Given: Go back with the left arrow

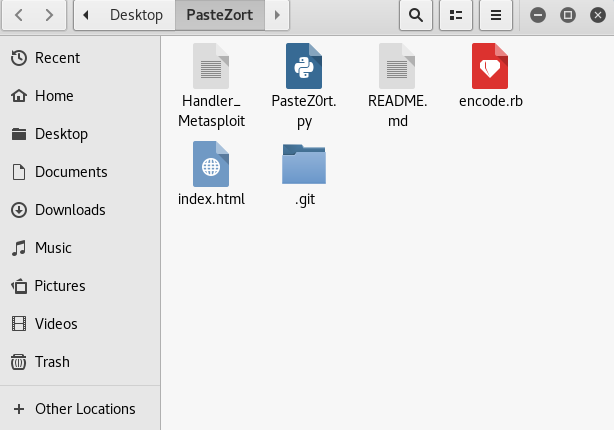Looking at the screenshot, I should 19,15.
